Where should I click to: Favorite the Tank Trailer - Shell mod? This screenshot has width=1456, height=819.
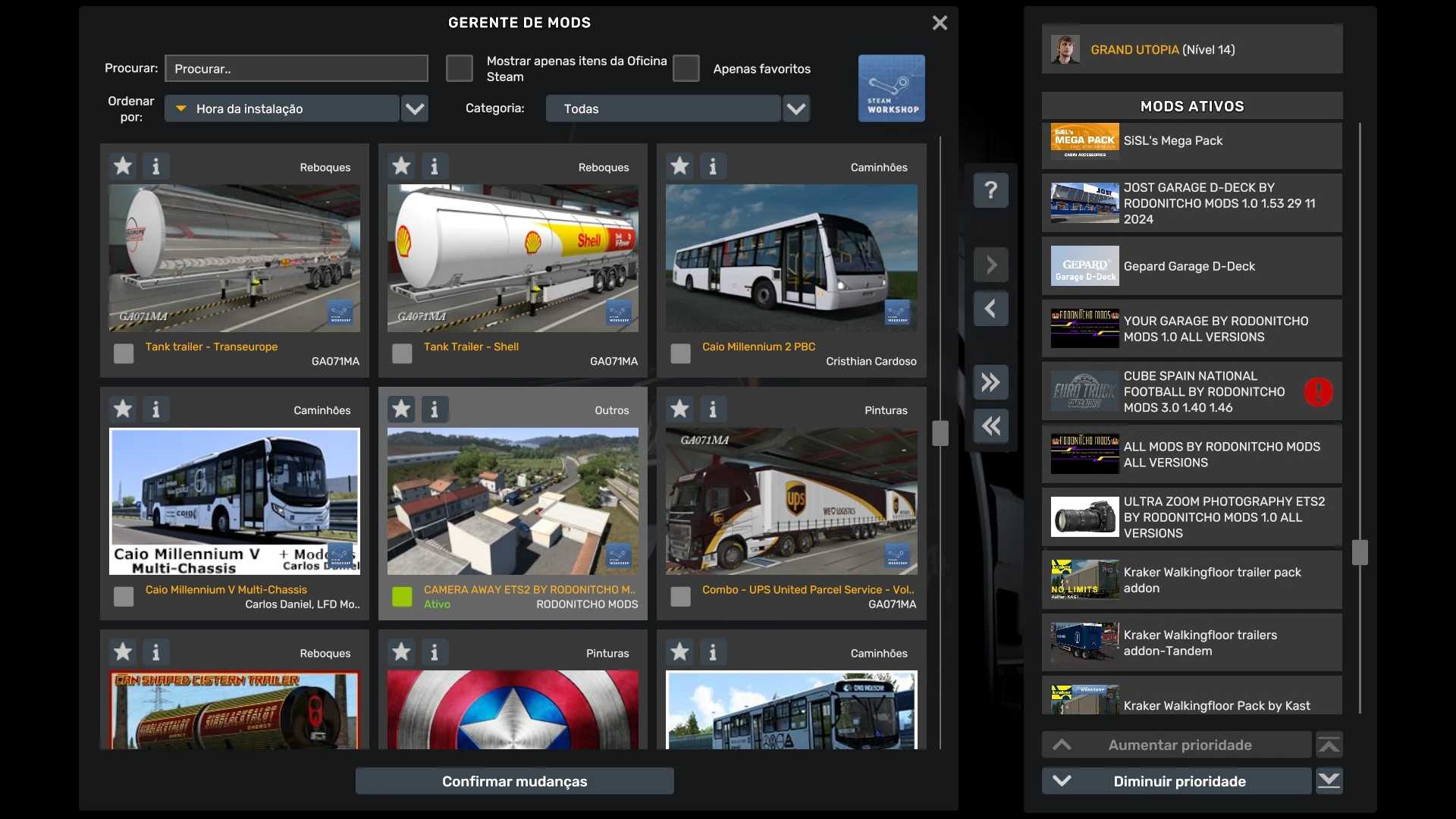click(x=401, y=166)
